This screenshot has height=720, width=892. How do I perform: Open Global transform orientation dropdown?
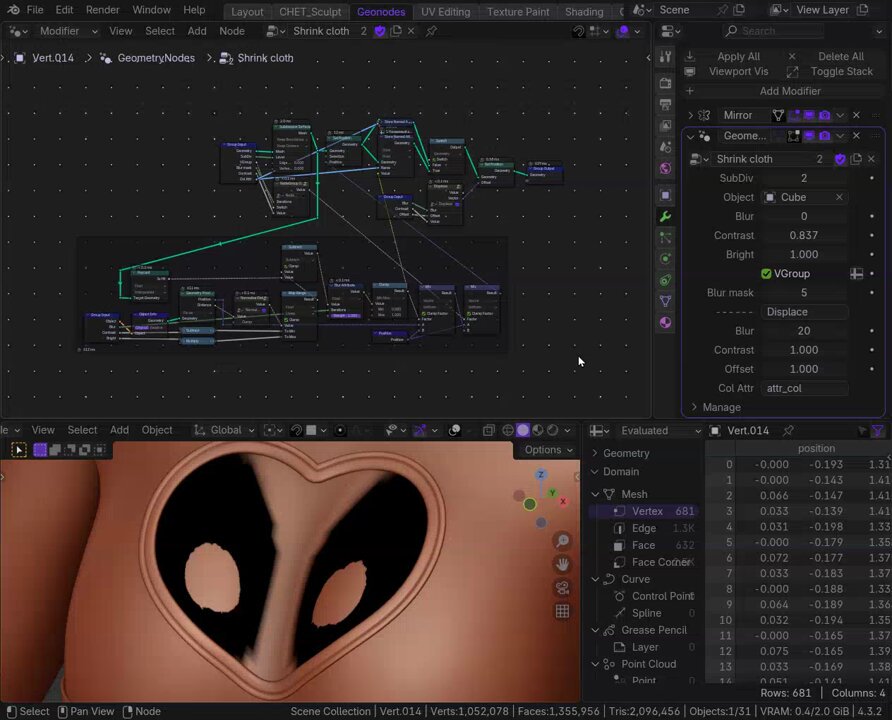click(x=225, y=431)
